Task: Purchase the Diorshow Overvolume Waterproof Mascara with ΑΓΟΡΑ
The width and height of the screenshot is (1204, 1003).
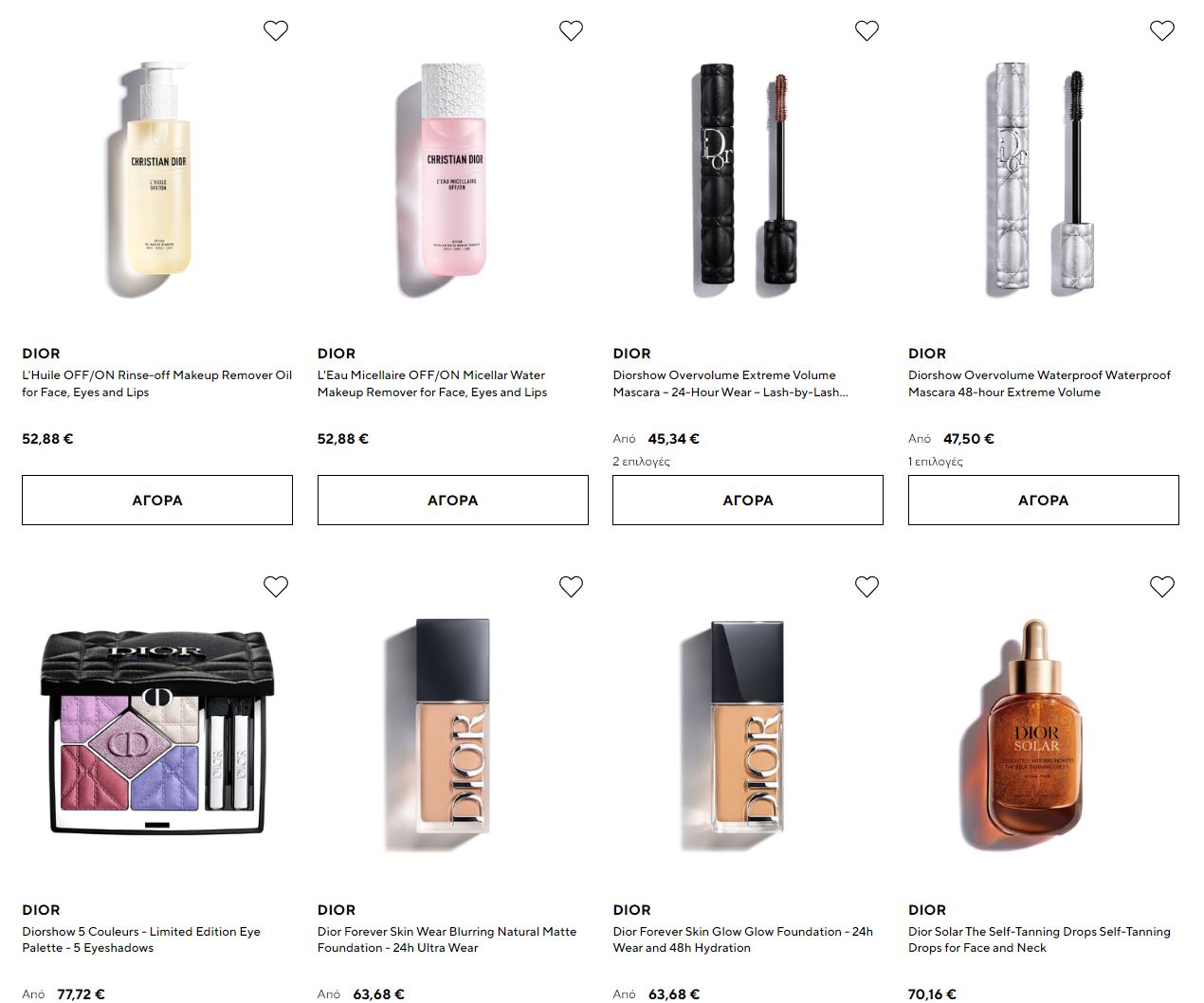Action: (x=1044, y=500)
